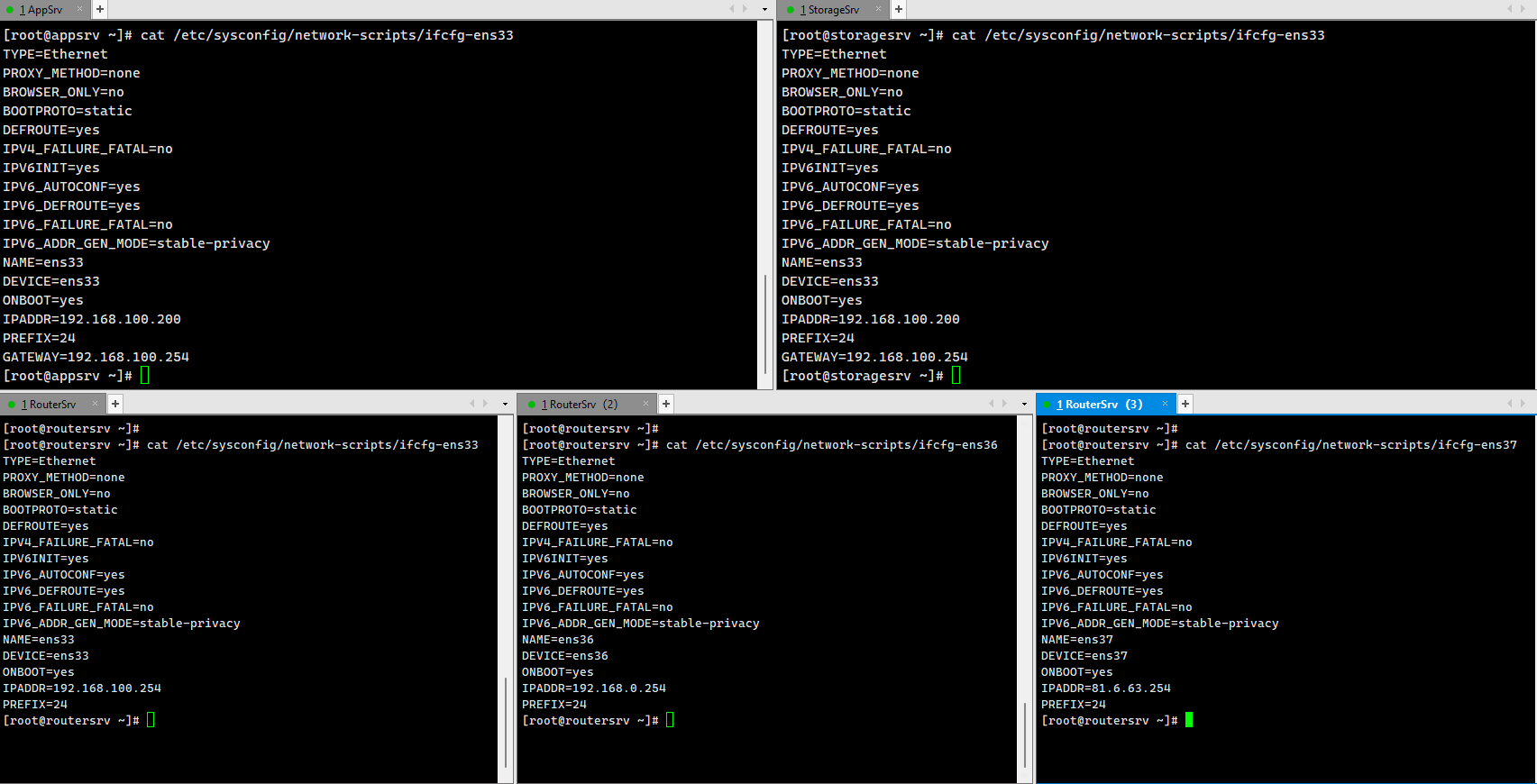
Task: Click the command prompt cursor in RouterSrv (3)
Action: click(1189, 720)
